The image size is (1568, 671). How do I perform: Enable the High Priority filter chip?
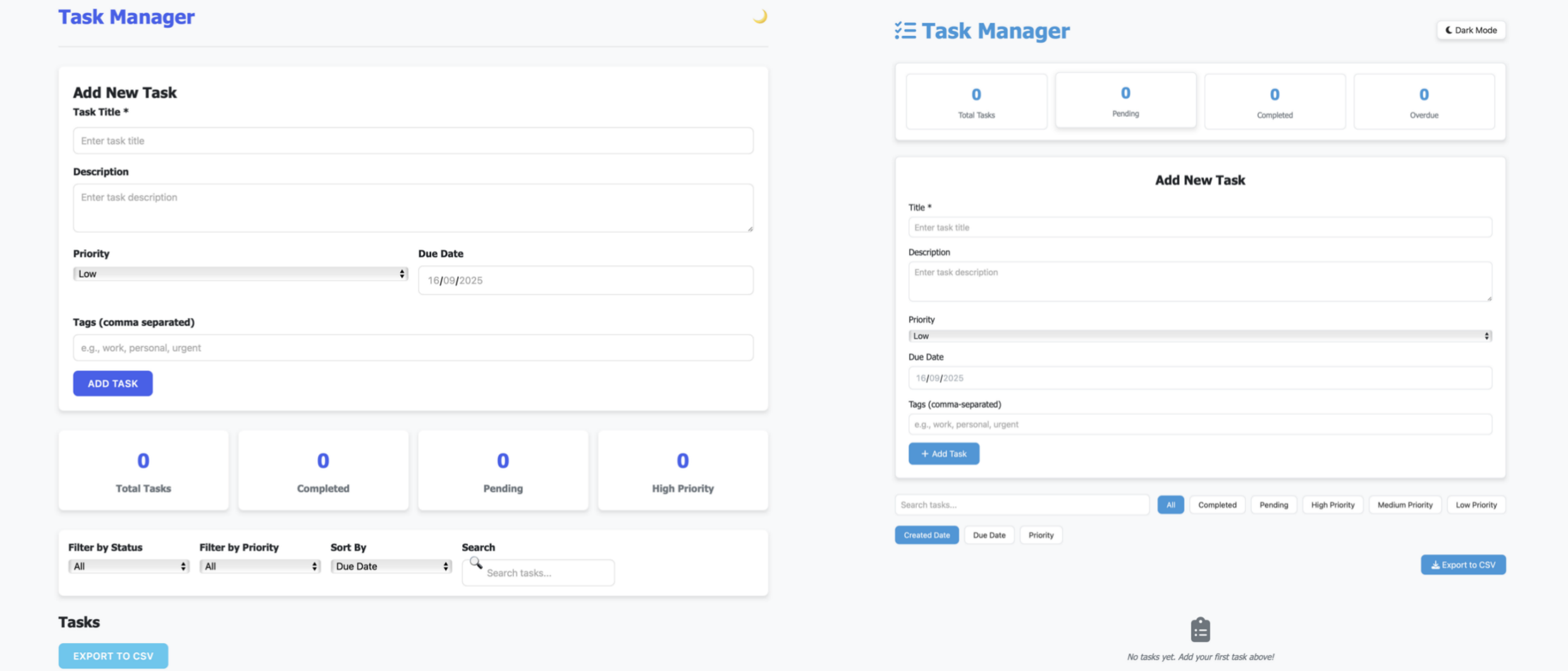(x=1332, y=505)
